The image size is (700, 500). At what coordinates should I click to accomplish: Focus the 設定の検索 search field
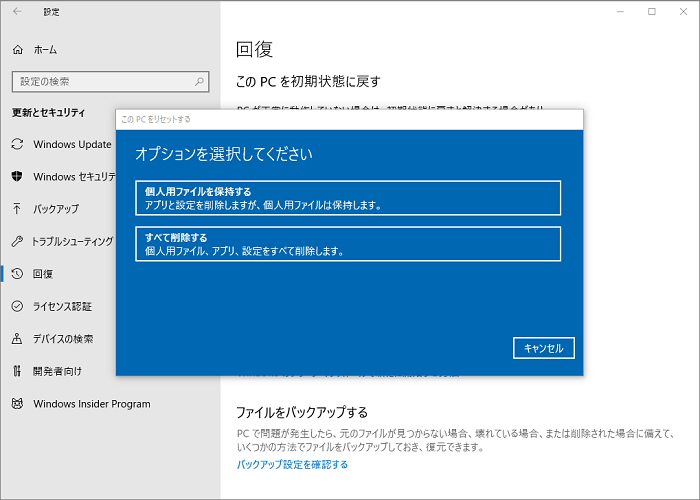click(x=110, y=82)
